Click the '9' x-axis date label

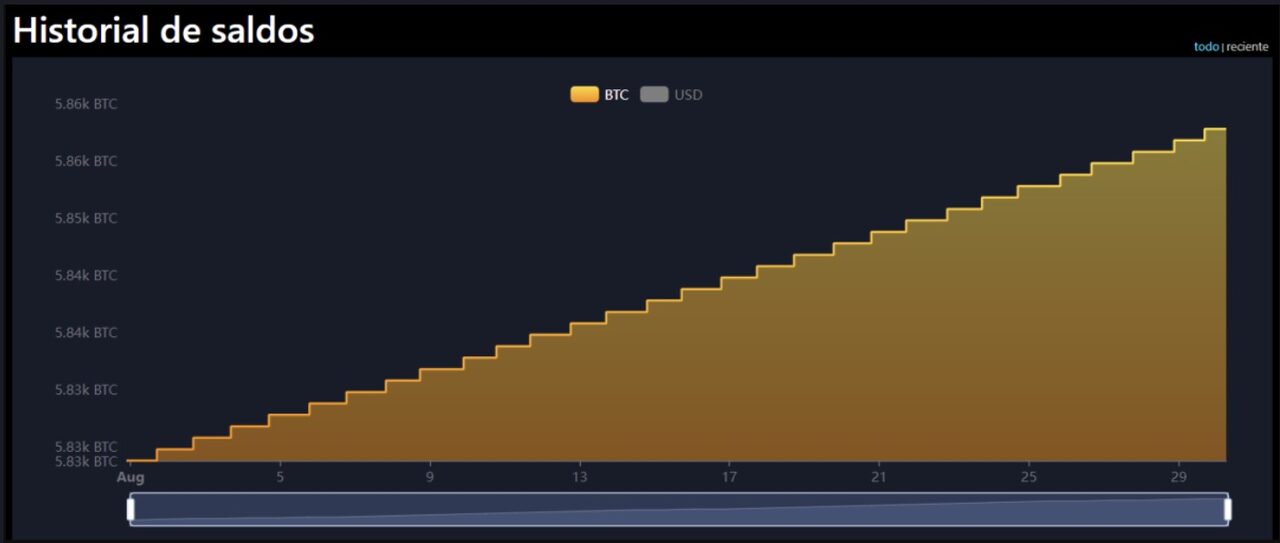pos(430,477)
